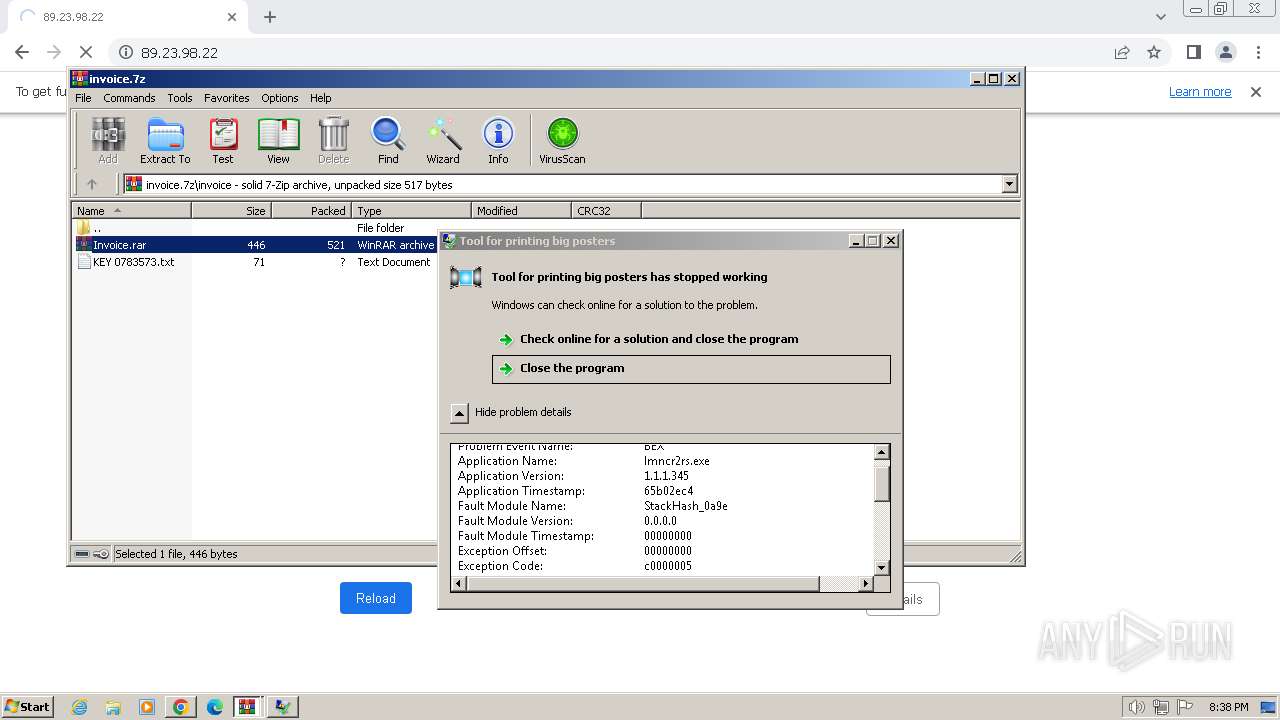Click the Windows Start button
The height and width of the screenshot is (720, 1280).
coord(28,707)
